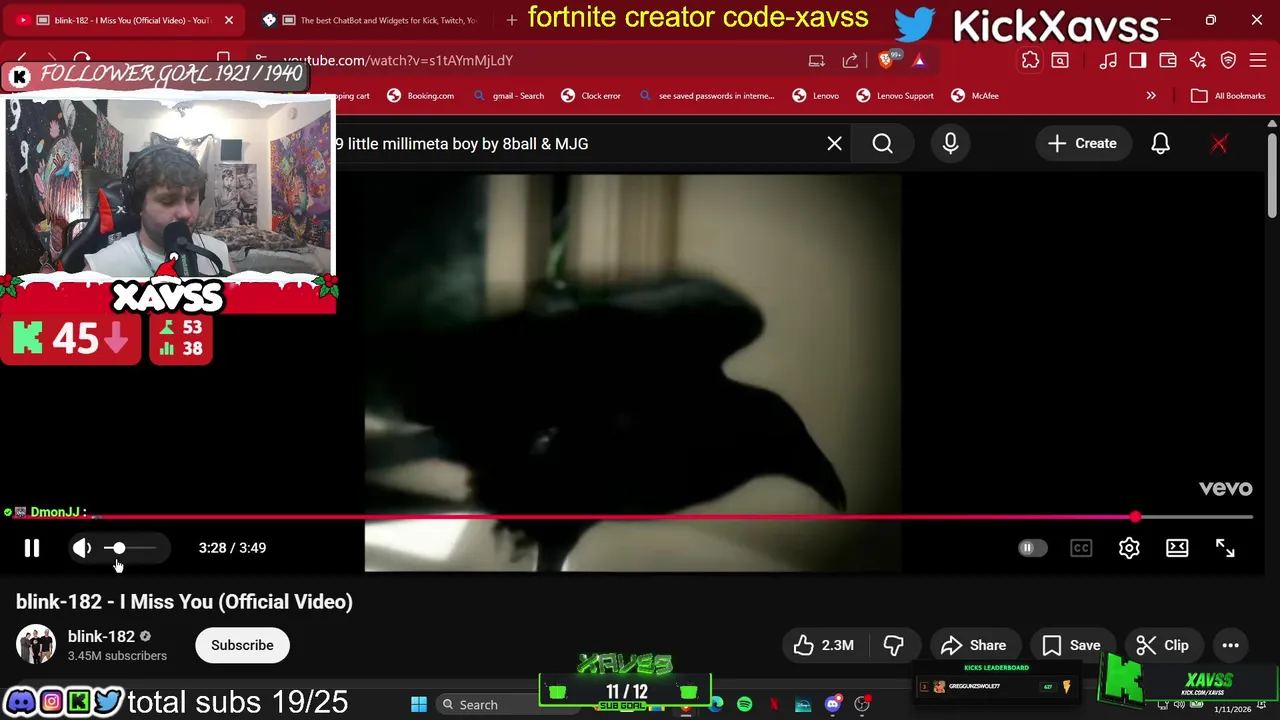The height and width of the screenshot is (720, 1280).
Task: Search with your voice microphone
Action: [950, 144]
